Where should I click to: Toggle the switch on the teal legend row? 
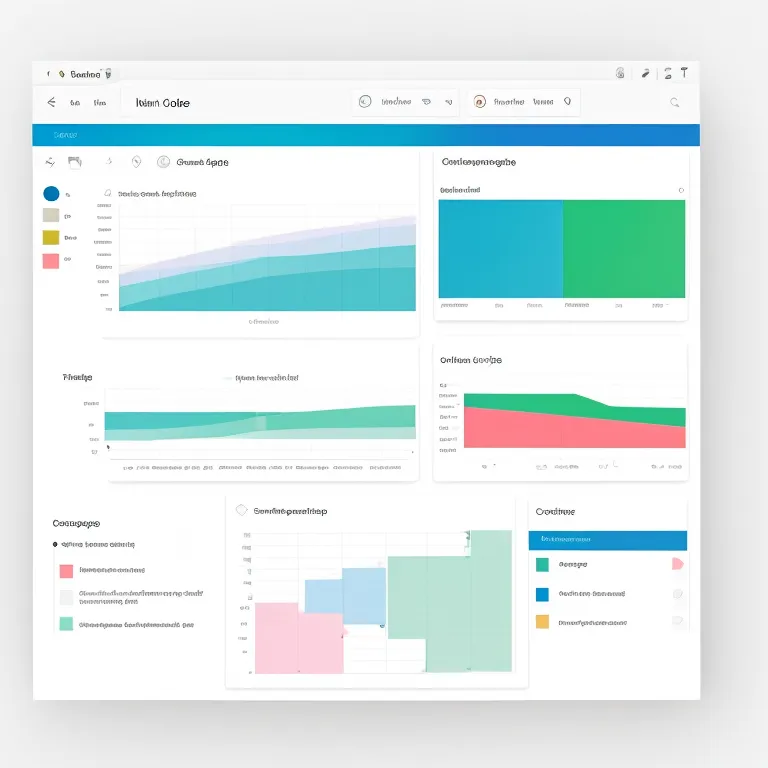(x=677, y=564)
